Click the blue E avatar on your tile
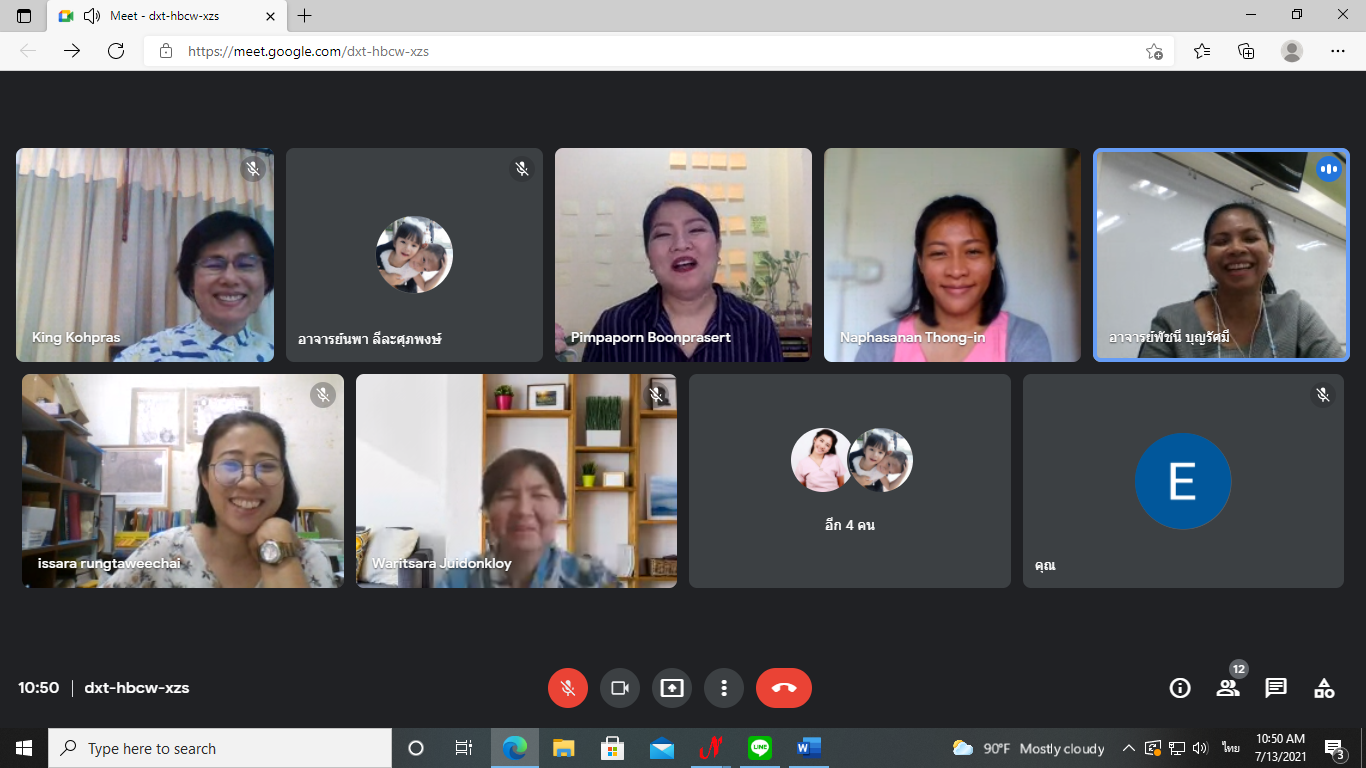 tap(1183, 481)
